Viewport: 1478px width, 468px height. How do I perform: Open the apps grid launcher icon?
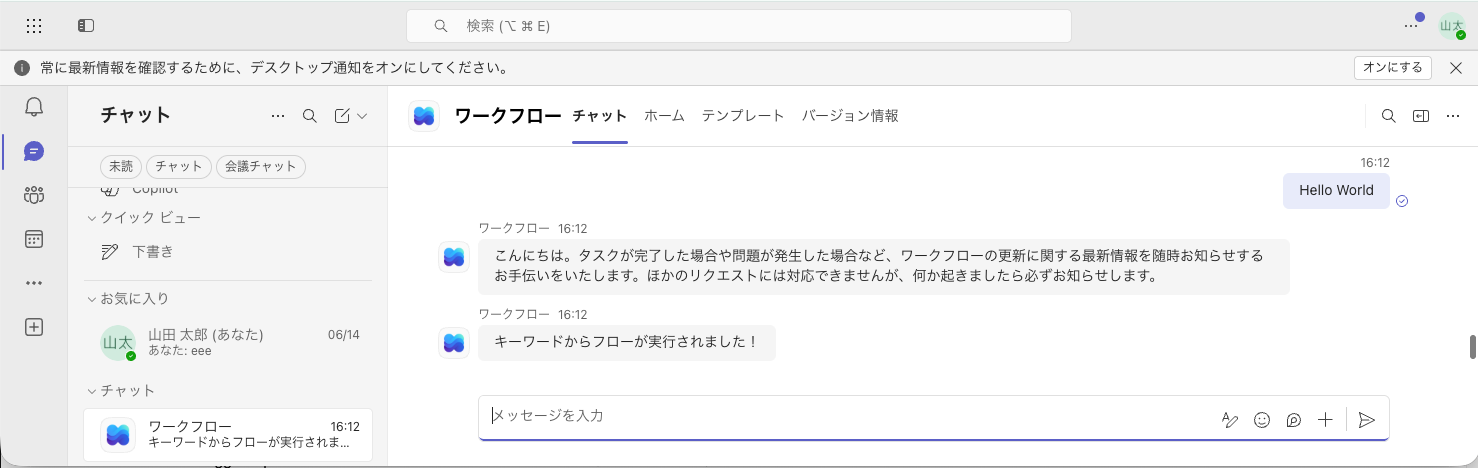34,26
